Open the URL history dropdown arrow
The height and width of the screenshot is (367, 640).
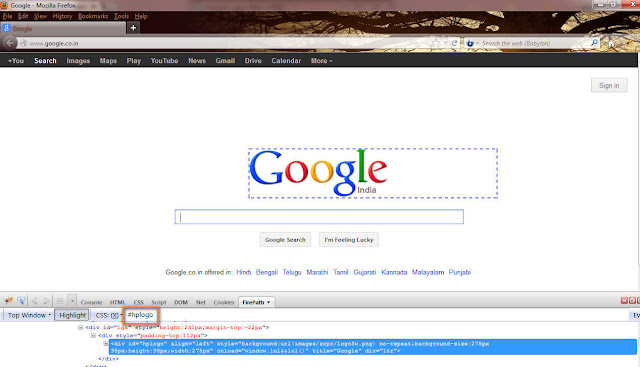pyautogui.click(x=446, y=43)
